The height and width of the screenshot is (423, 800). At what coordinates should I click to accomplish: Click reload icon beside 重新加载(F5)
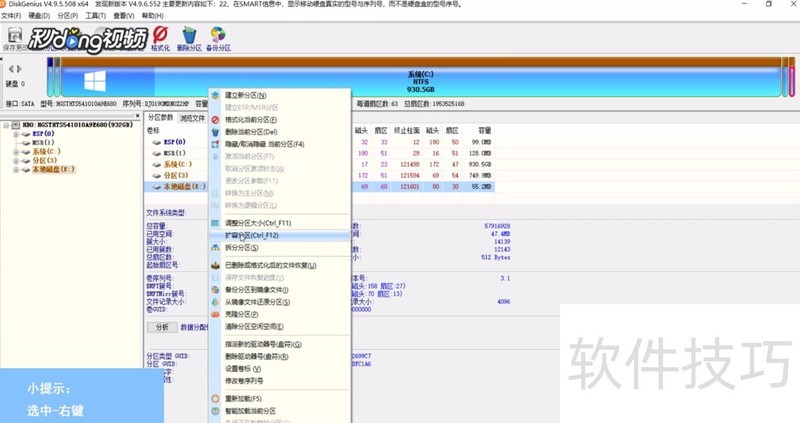coord(215,399)
